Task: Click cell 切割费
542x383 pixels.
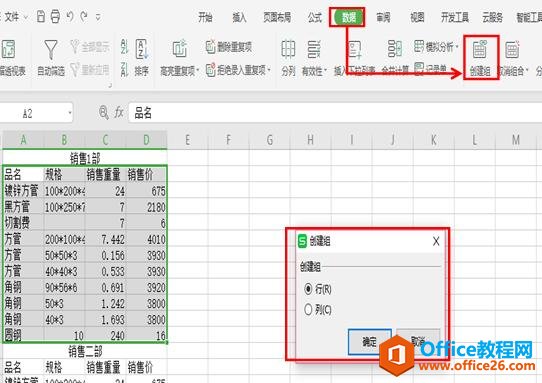Action: pos(23,223)
